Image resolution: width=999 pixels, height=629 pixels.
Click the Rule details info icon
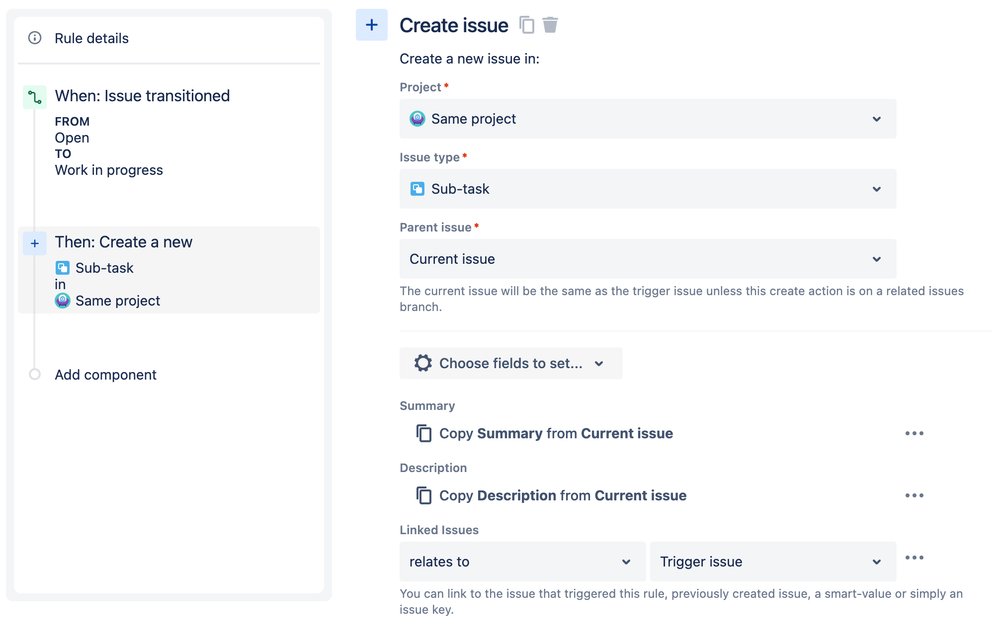pos(35,38)
